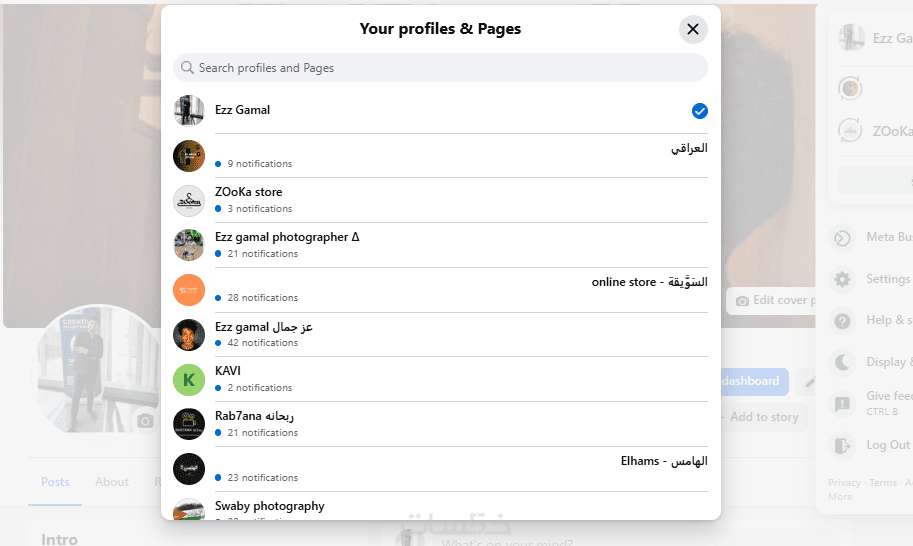Click the orange online store page avatar
Screen dimensions: 913x546
189,290
